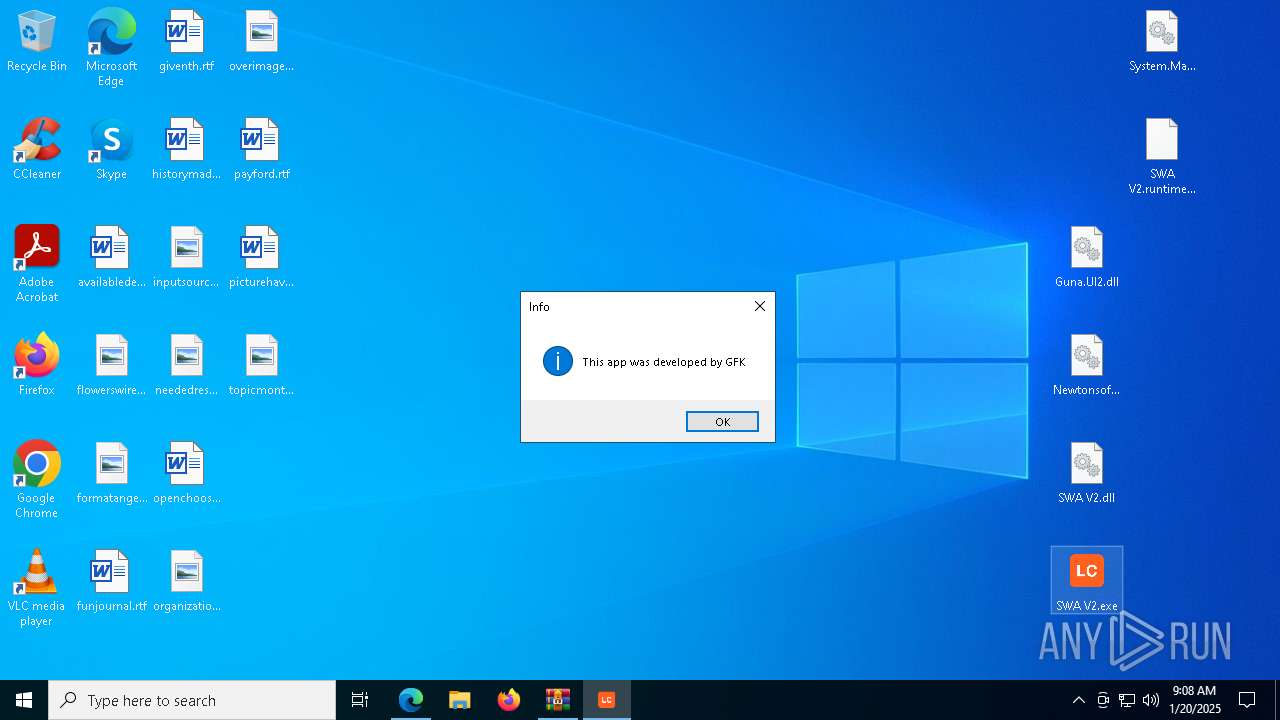Select the picturehav document icon
The height and width of the screenshot is (720, 1280).
261,258
